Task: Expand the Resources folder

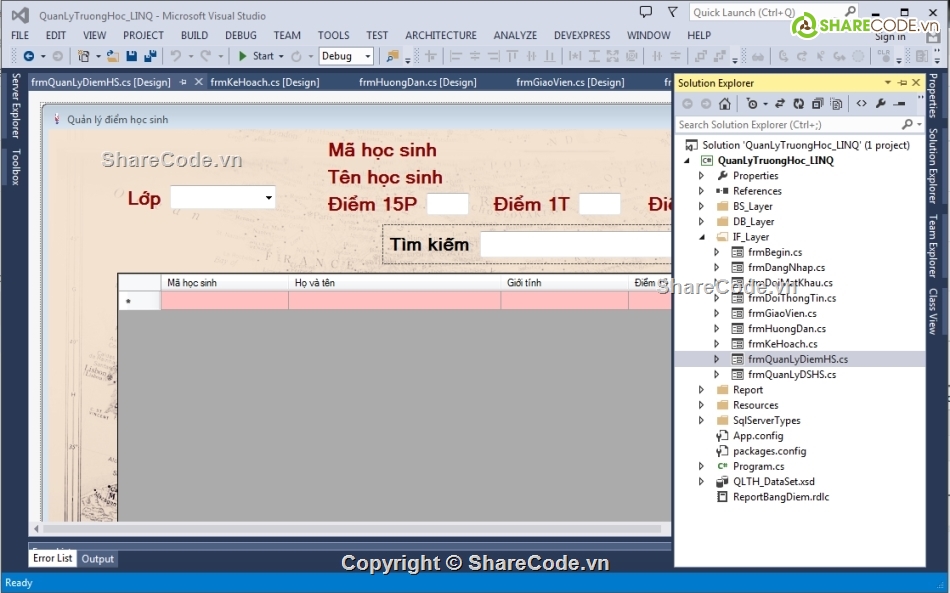Action: click(702, 405)
